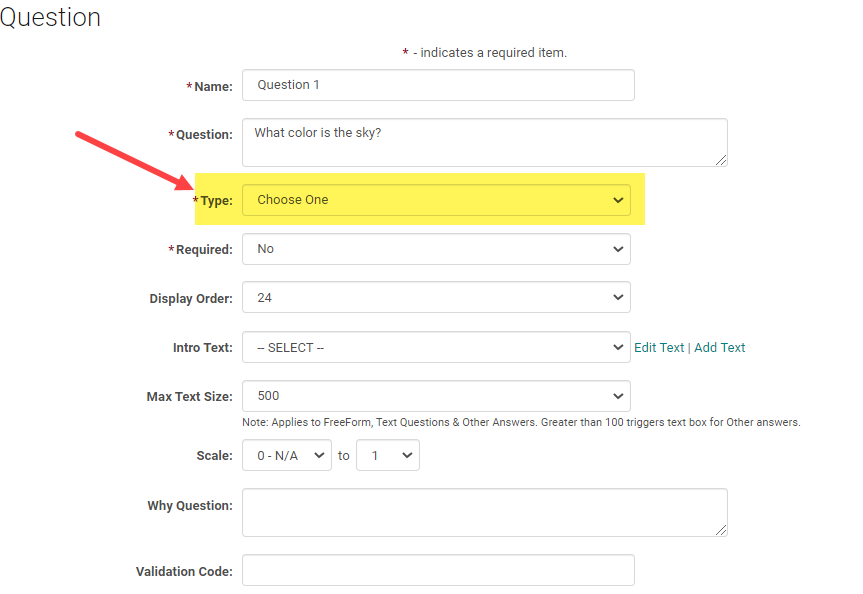Focus the Question text area about the sky
The image size is (863, 594).
[484, 142]
